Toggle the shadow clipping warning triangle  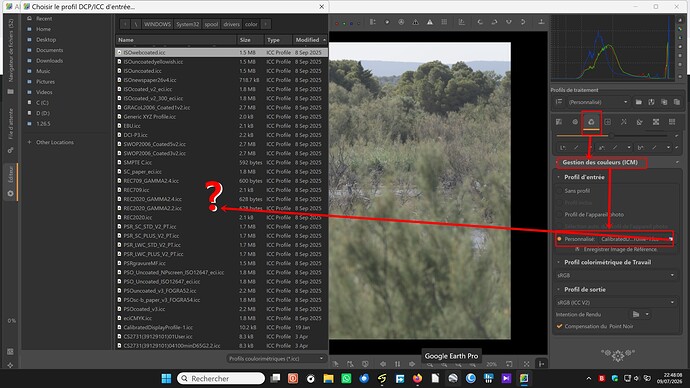[x=415, y=22]
